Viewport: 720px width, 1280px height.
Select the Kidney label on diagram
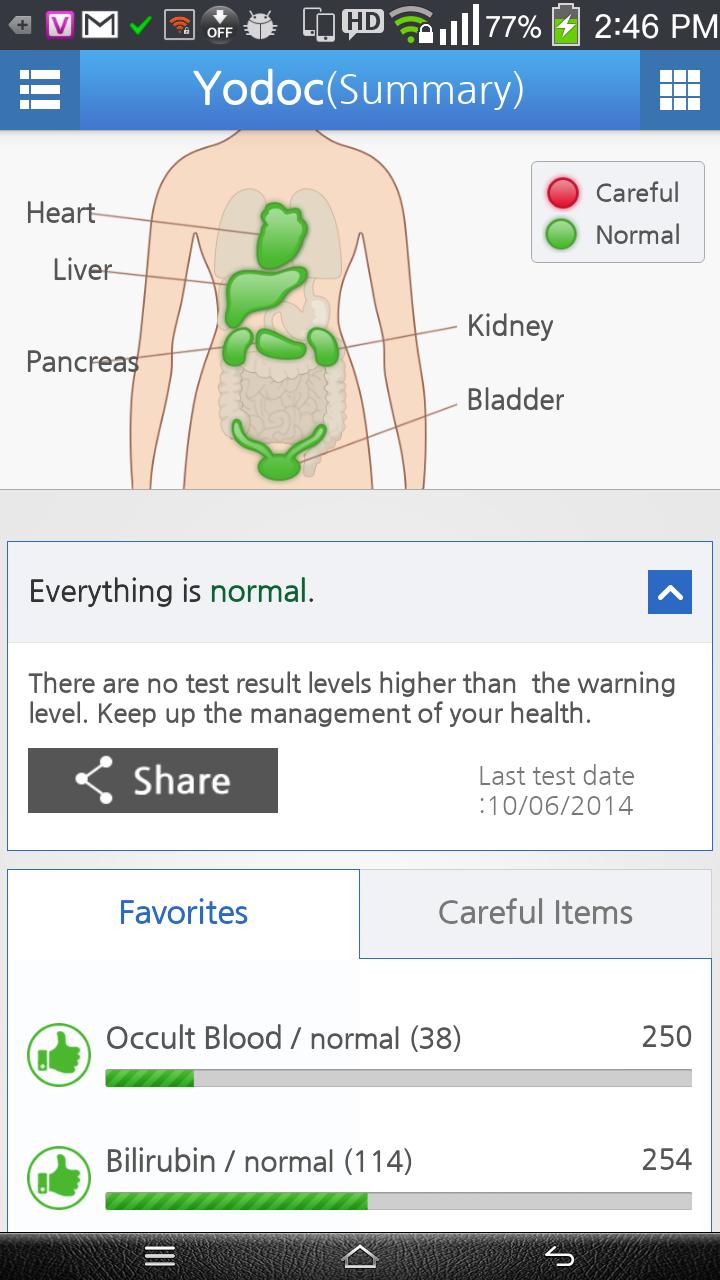tap(510, 326)
